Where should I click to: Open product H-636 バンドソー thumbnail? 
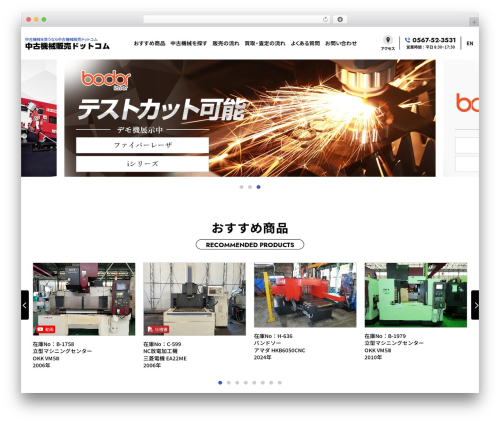(305, 295)
